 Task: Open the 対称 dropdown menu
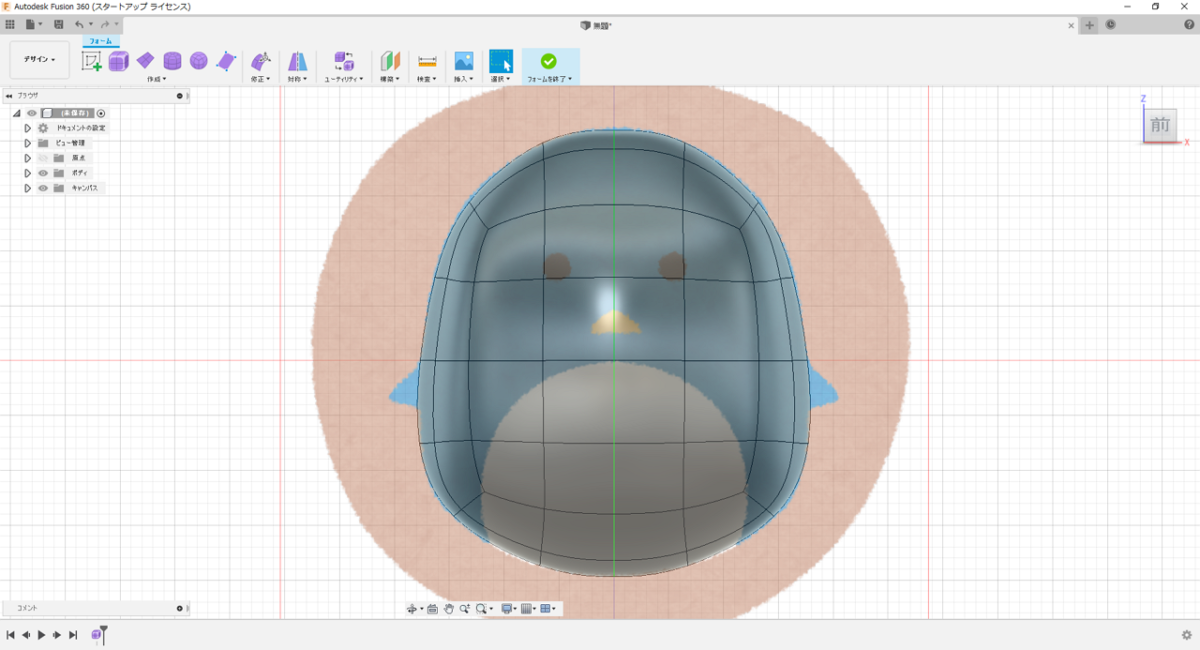[297, 79]
